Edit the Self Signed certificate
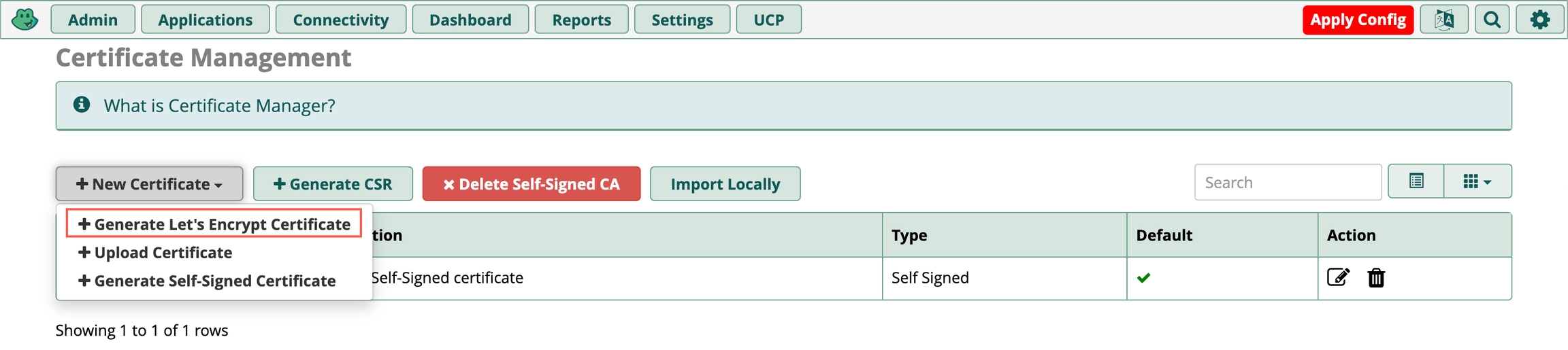1568x350 pixels. click(1337, 277)
